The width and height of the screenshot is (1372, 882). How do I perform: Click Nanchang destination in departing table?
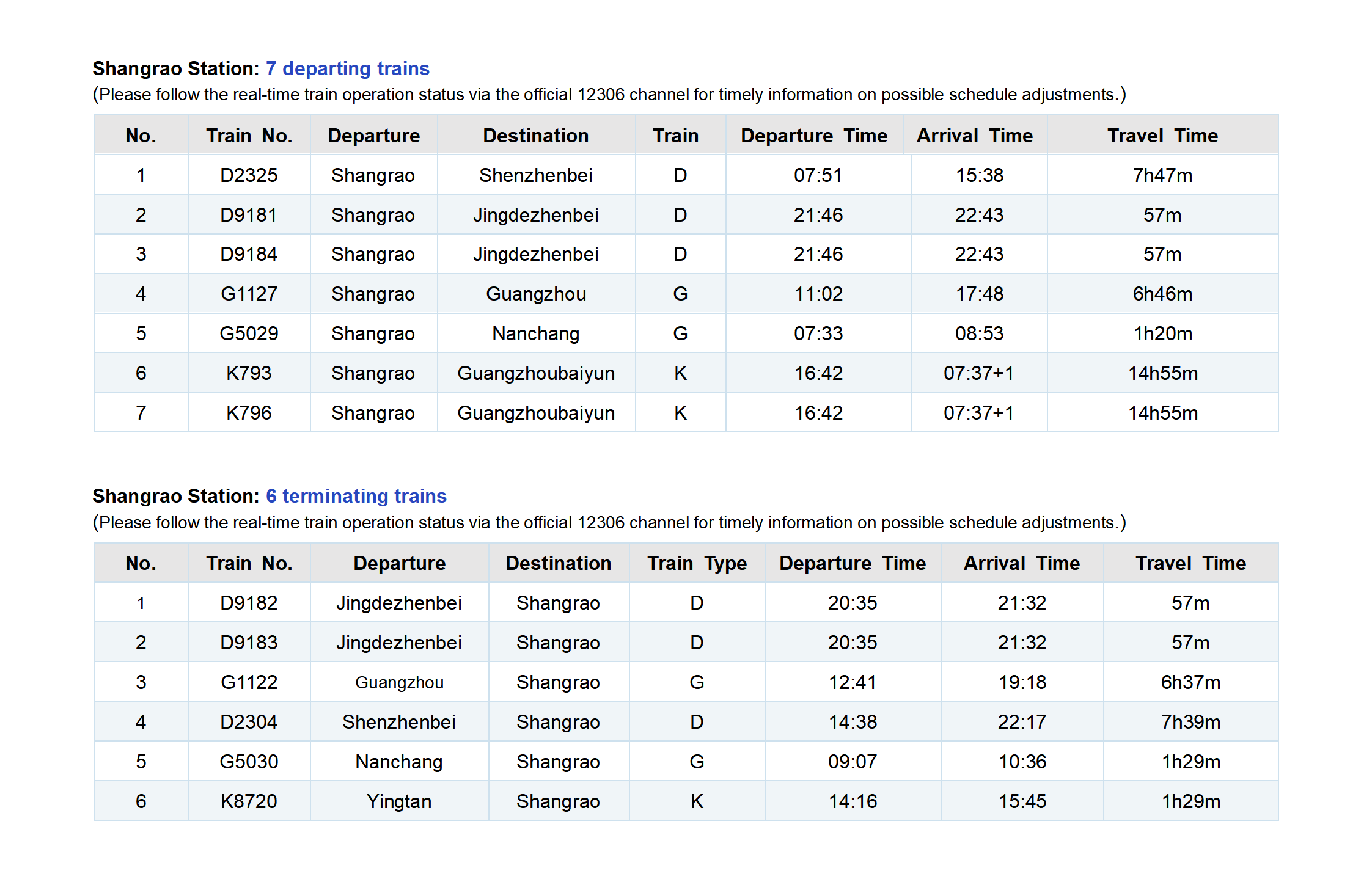[x=536, y=333]
